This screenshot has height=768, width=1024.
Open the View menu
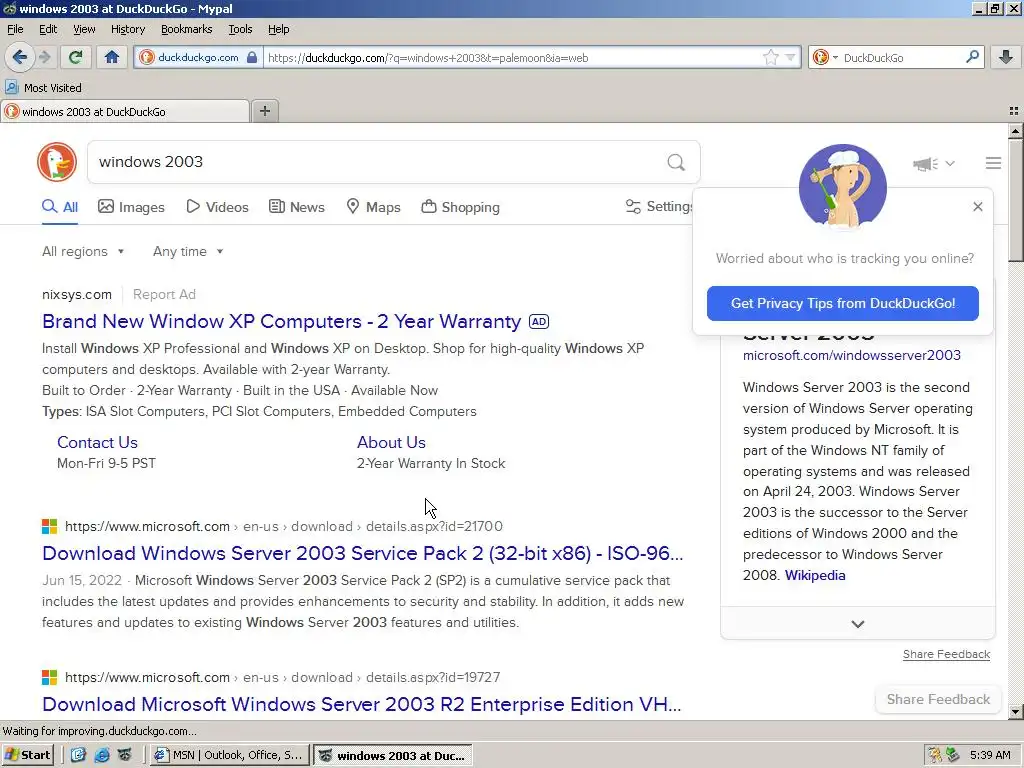(84, 29)
